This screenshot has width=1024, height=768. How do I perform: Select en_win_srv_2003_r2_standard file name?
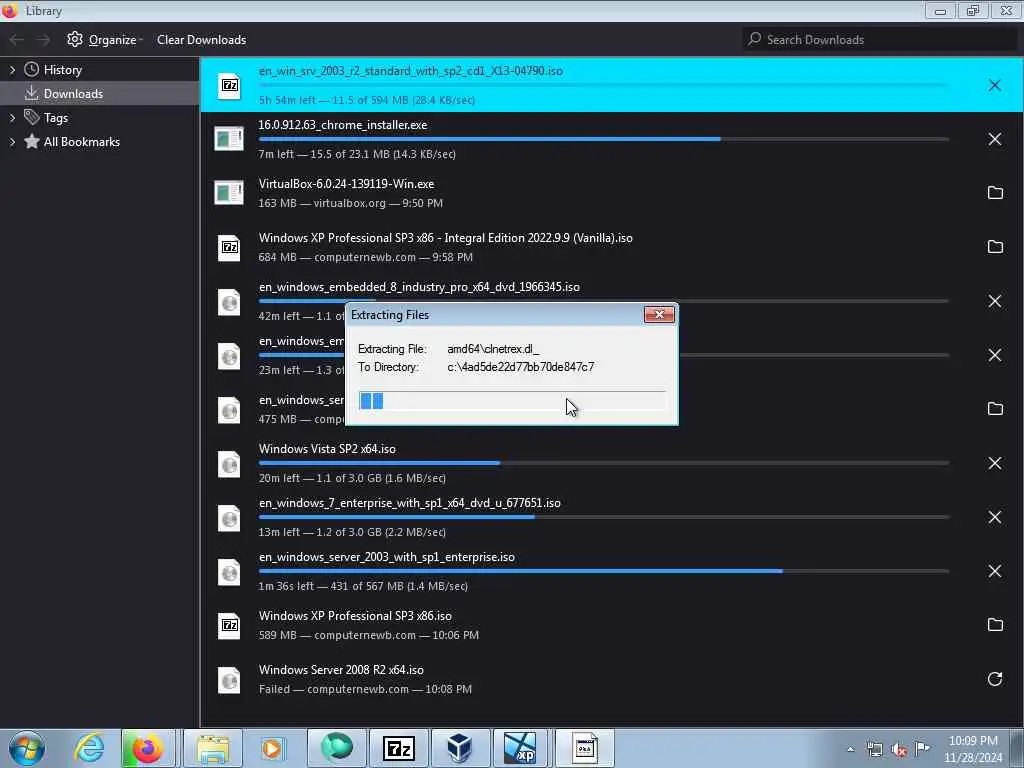tap(411, 71)
